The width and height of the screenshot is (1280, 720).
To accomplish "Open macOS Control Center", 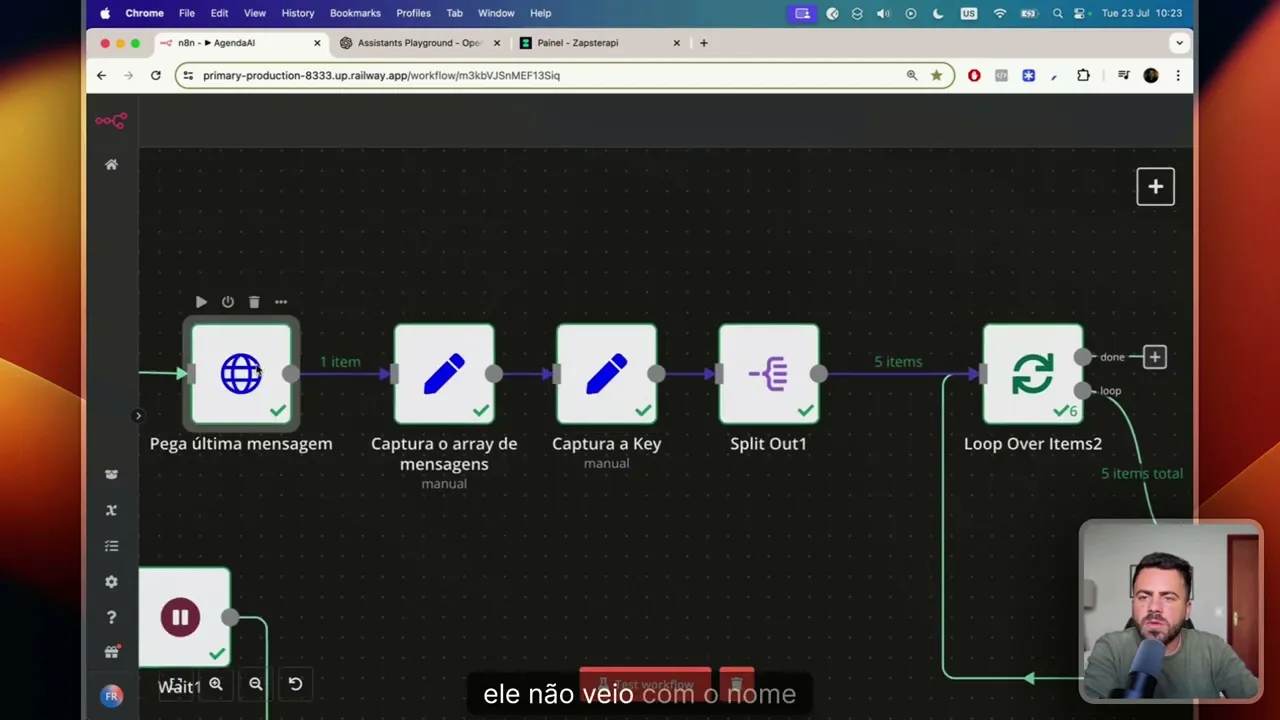I will [x=1079, y=13].
